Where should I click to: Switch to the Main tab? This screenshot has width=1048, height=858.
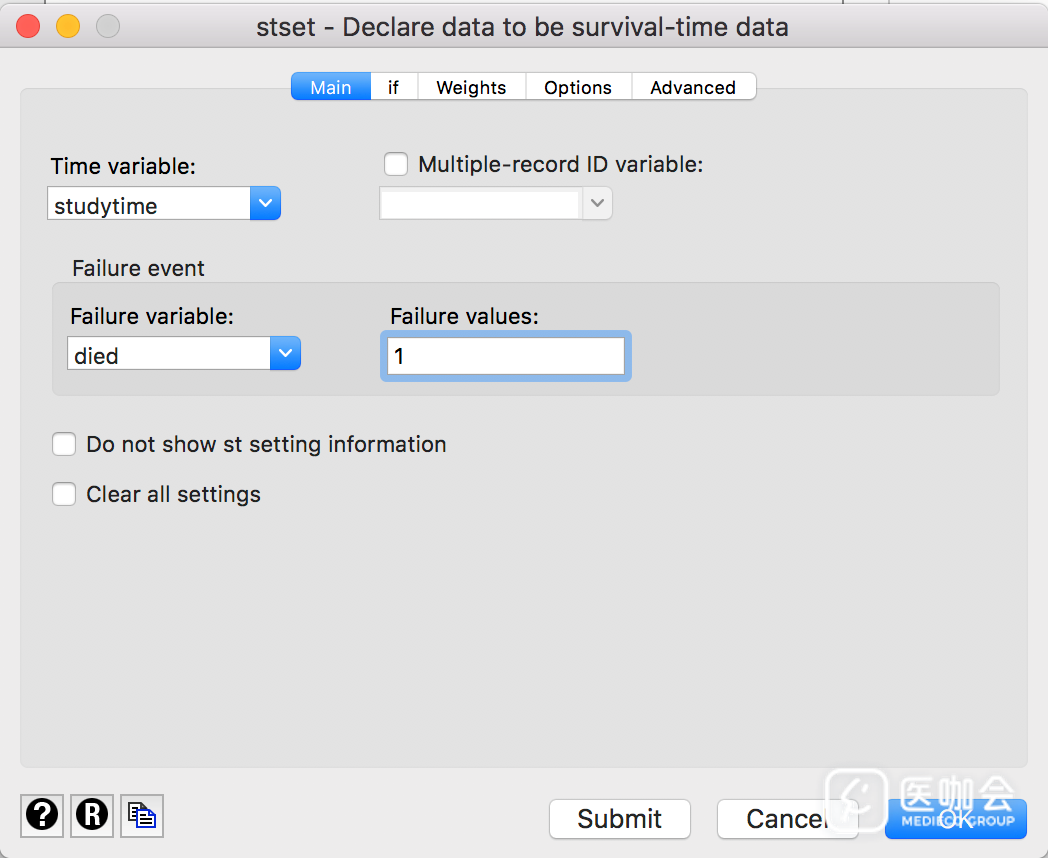(330, 87)
